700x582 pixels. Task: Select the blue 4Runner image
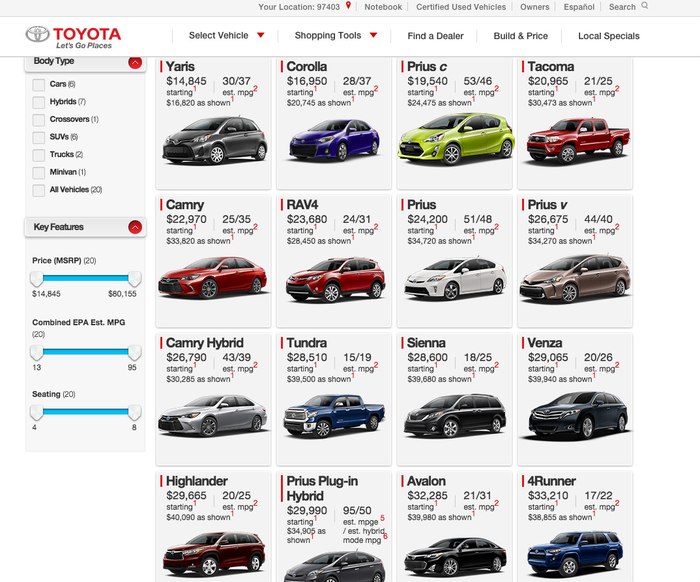[x=575, y=553]
